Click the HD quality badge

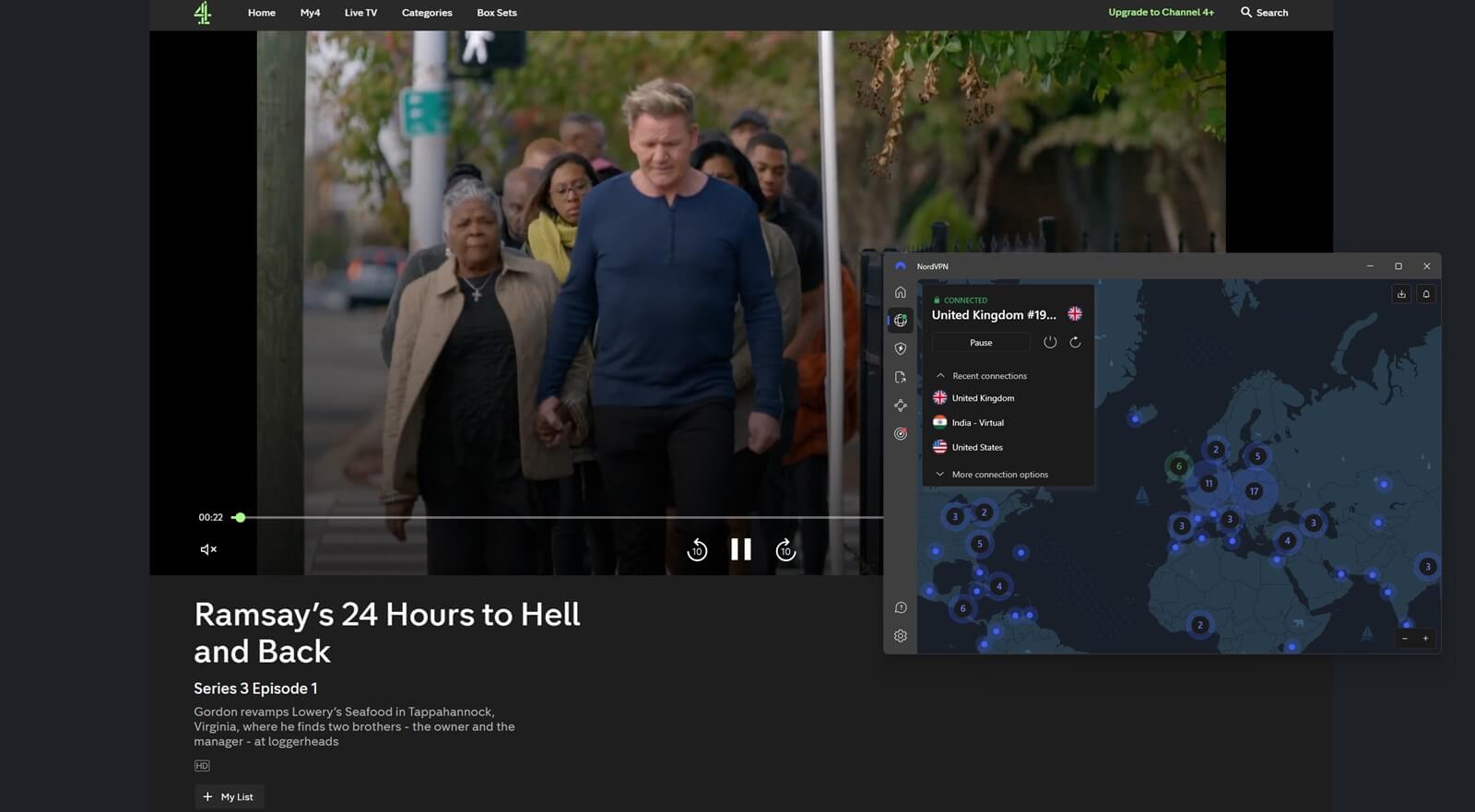[202, 766]
